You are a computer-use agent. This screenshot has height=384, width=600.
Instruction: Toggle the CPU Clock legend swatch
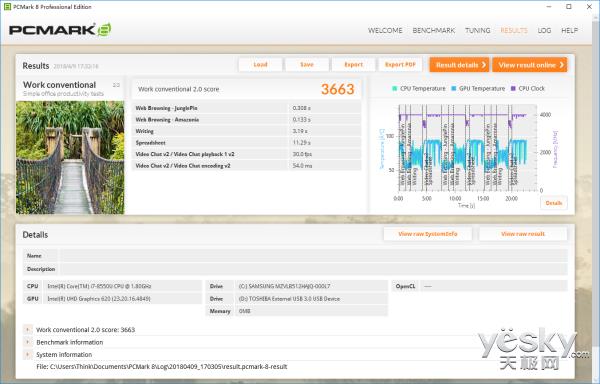(513, 88)
